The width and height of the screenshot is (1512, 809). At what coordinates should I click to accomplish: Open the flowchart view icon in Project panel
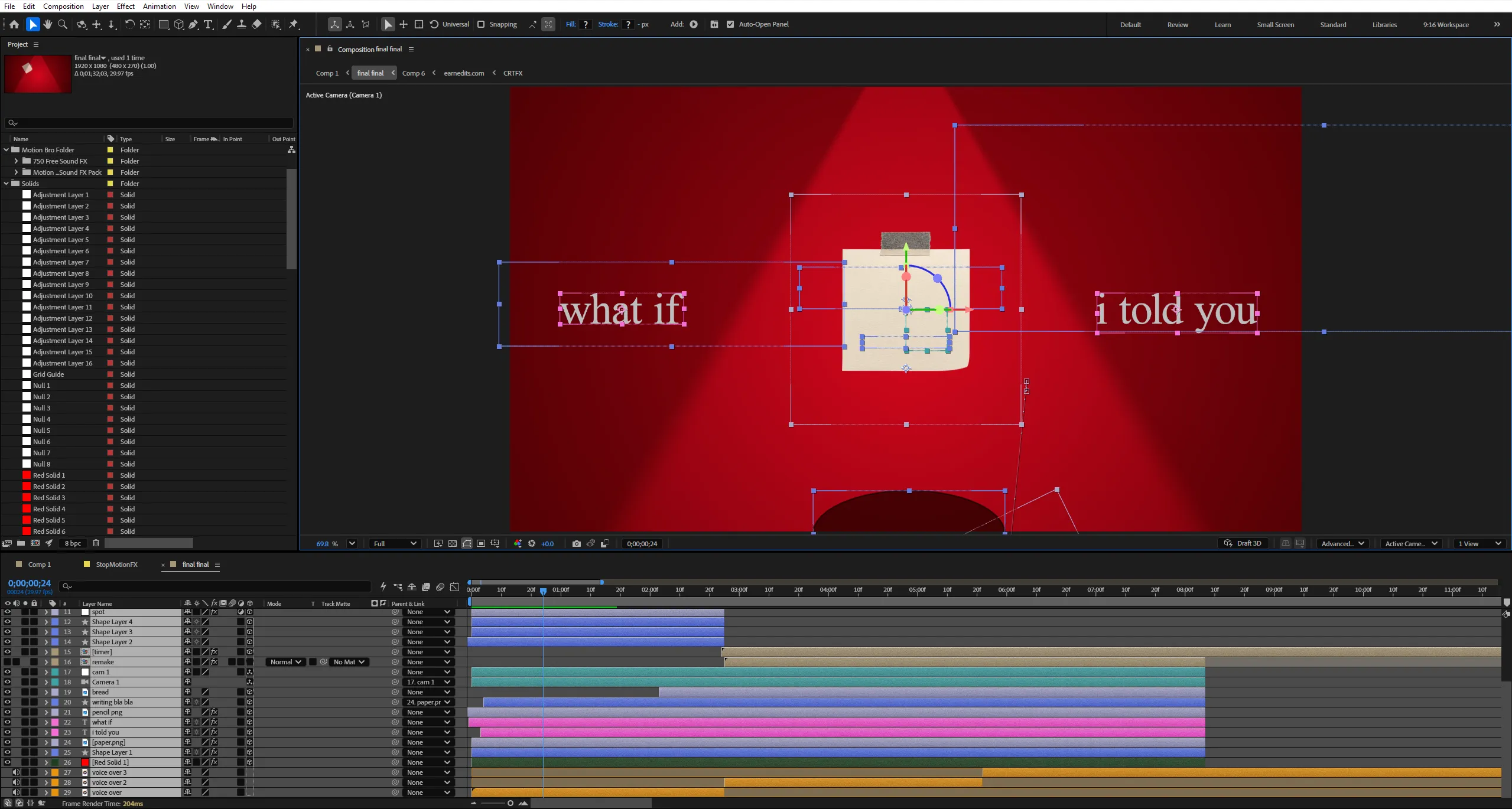tap(291, 150)
